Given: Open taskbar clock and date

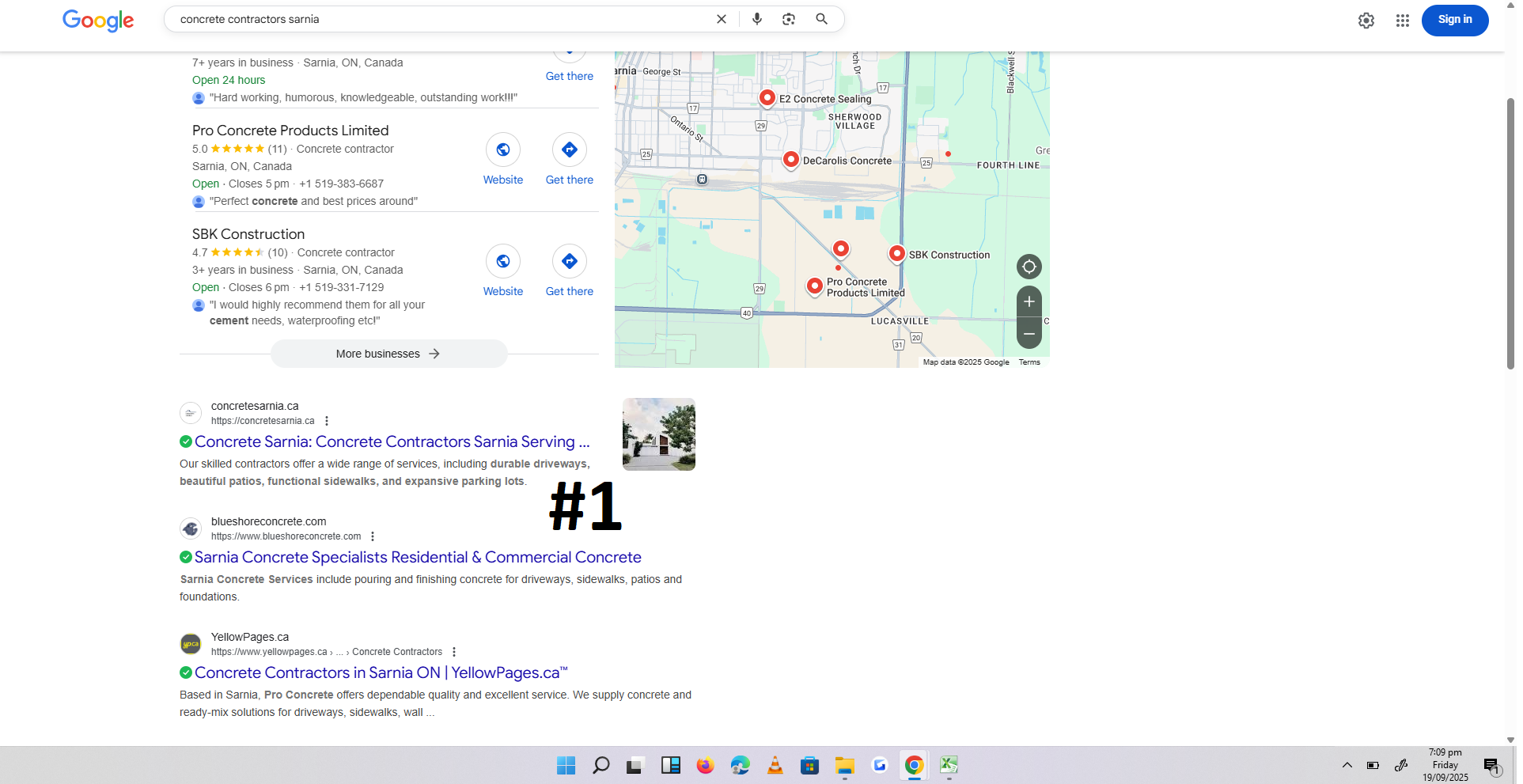Looking at the screenshot, I should tap(1445, 765).
